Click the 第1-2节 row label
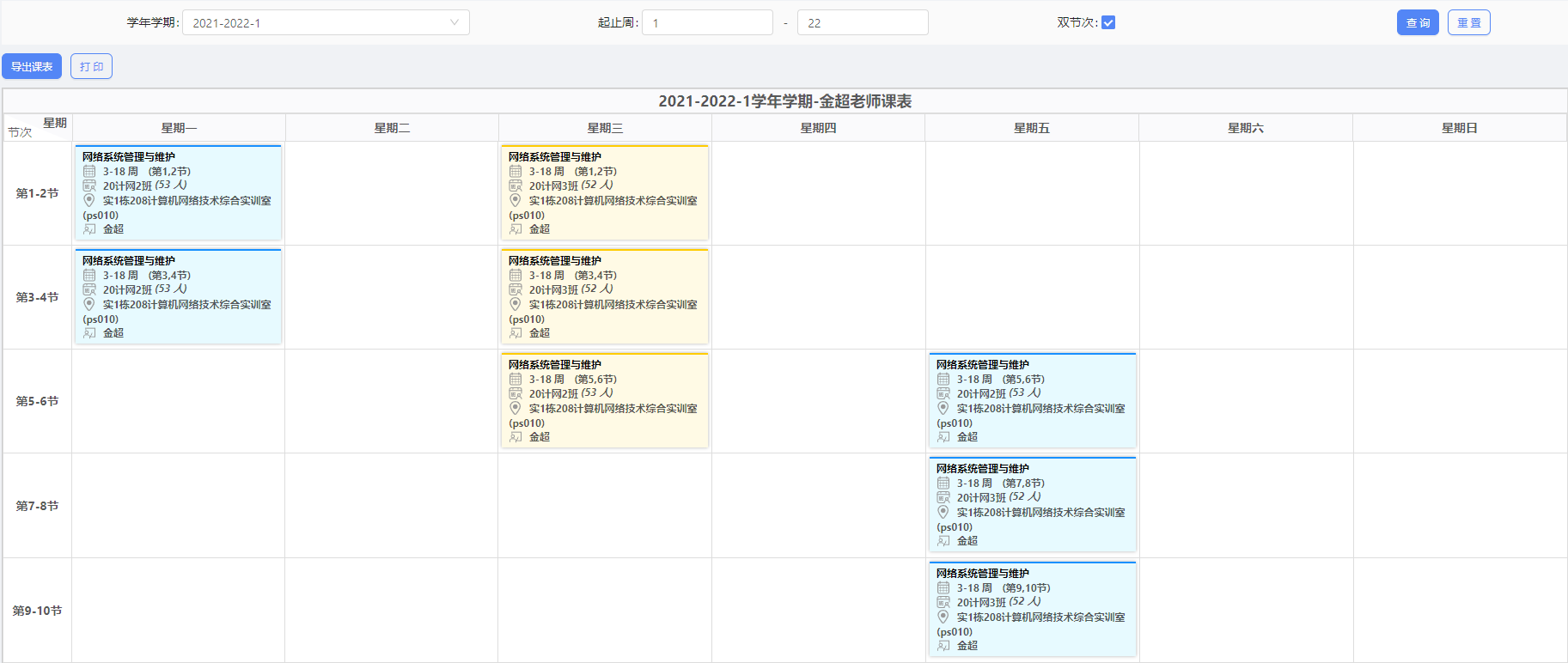The width and height of the screenshot is (1568, 663). [x=37, y=193]
